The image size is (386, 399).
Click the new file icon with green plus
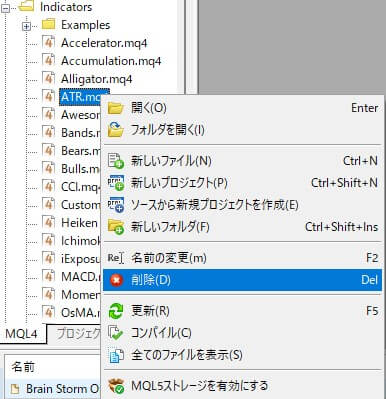click(116, 161)
